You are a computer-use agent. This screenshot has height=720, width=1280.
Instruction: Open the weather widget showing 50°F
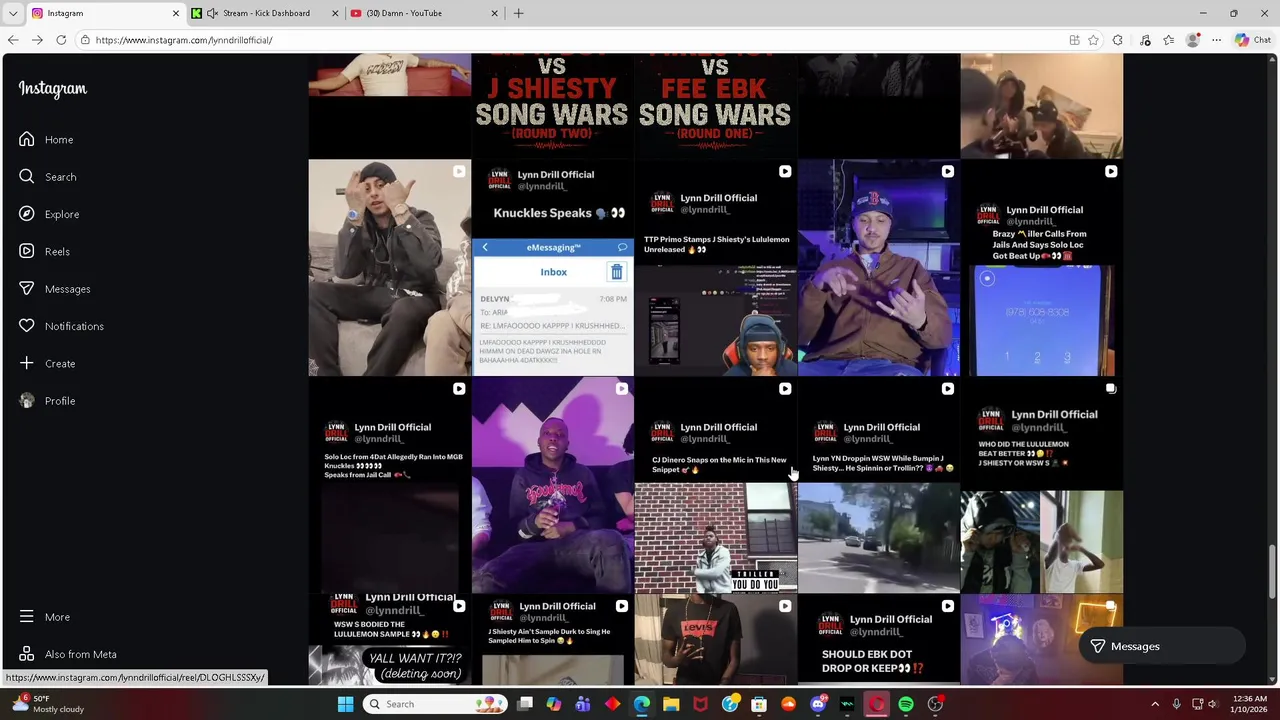(48, 704)
